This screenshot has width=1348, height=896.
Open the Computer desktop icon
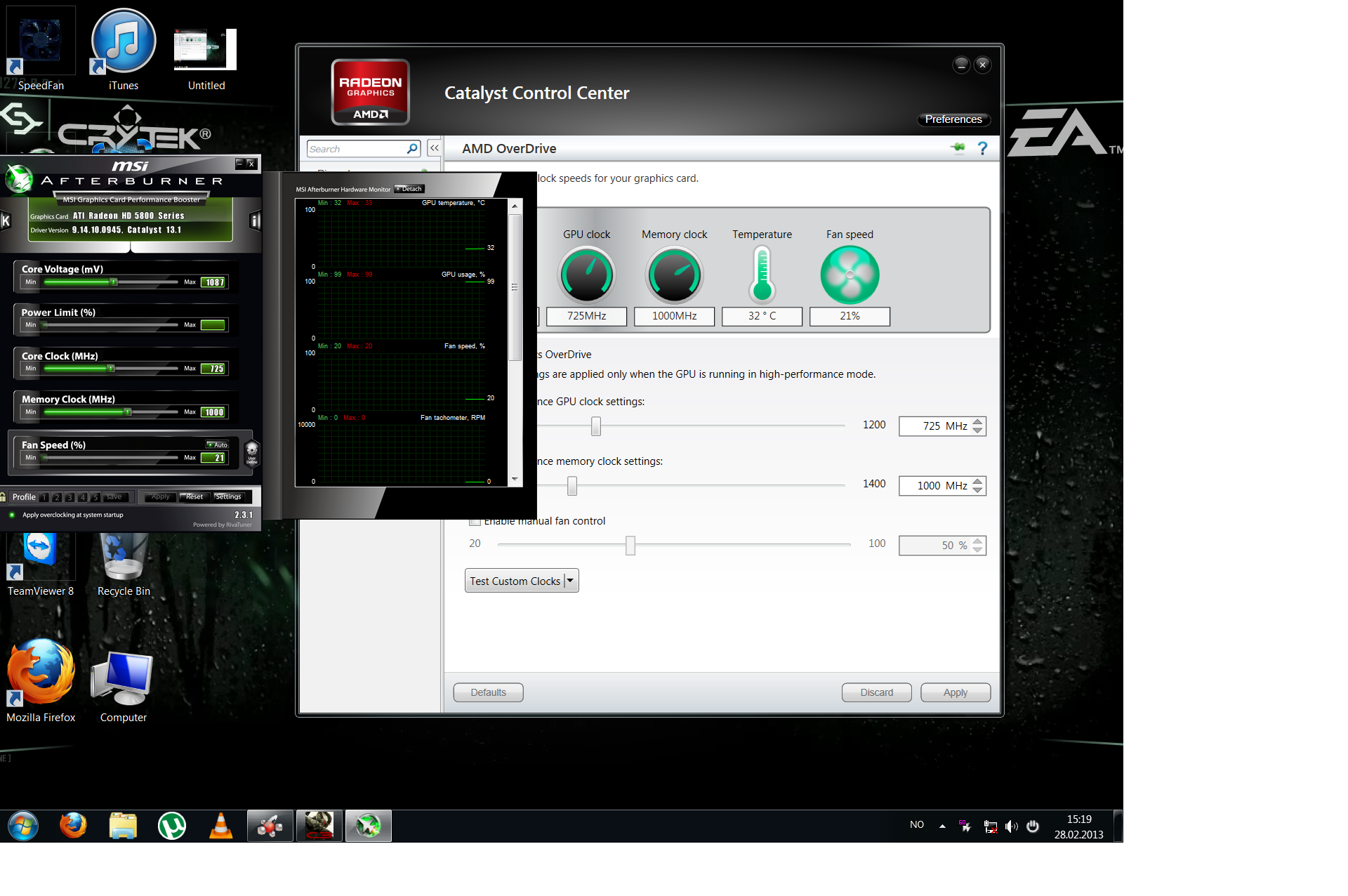[x=124, y=687]
